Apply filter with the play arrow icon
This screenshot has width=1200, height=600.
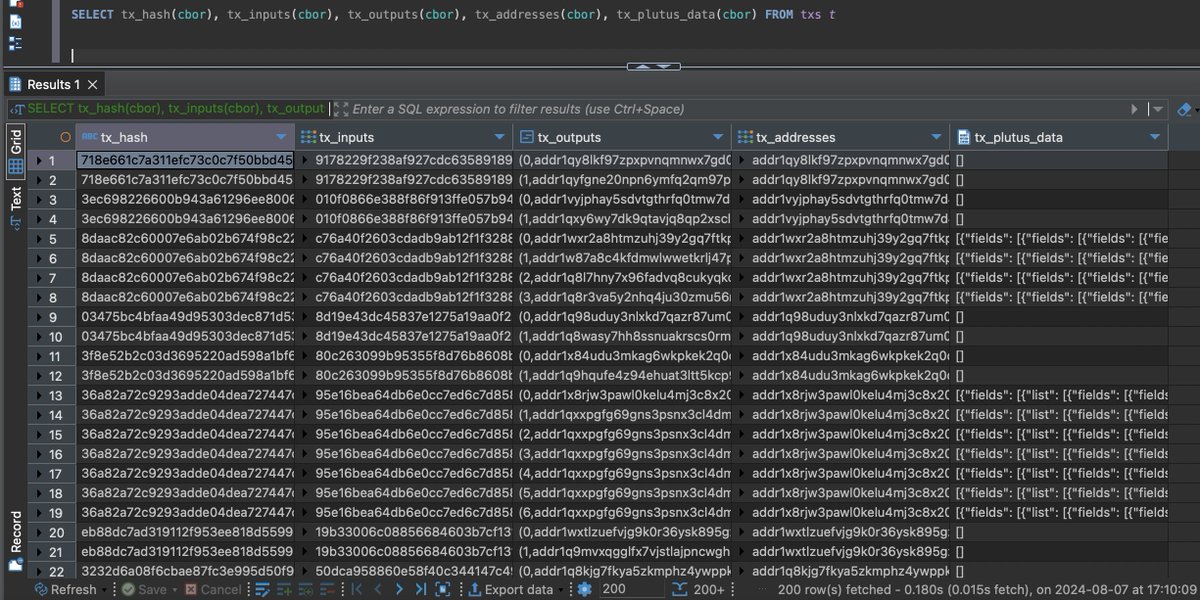point(1135,109)
